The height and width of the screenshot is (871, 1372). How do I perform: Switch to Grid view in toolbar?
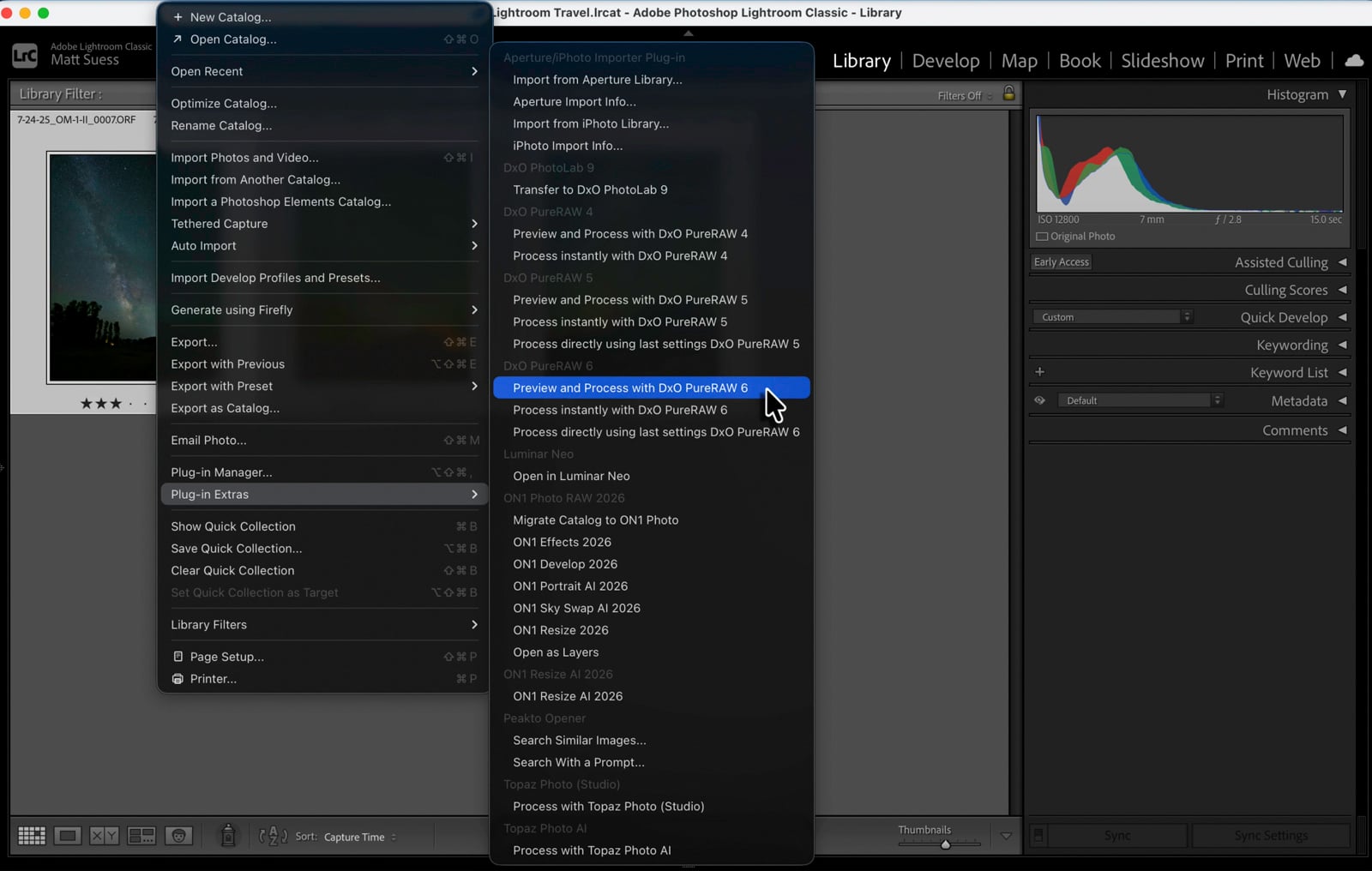pos(32,836)
